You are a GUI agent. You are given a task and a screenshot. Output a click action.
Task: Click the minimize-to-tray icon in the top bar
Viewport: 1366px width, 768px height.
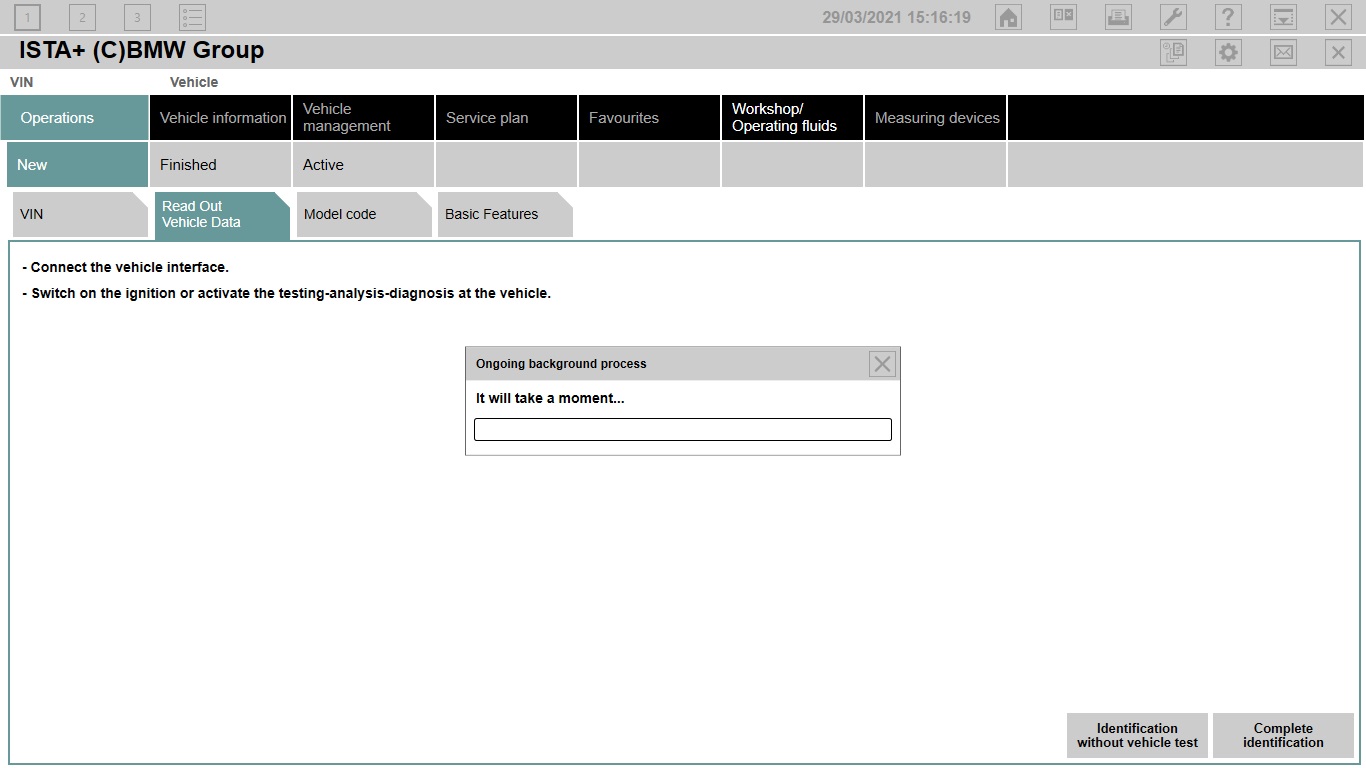click(x=1283, y=17)
